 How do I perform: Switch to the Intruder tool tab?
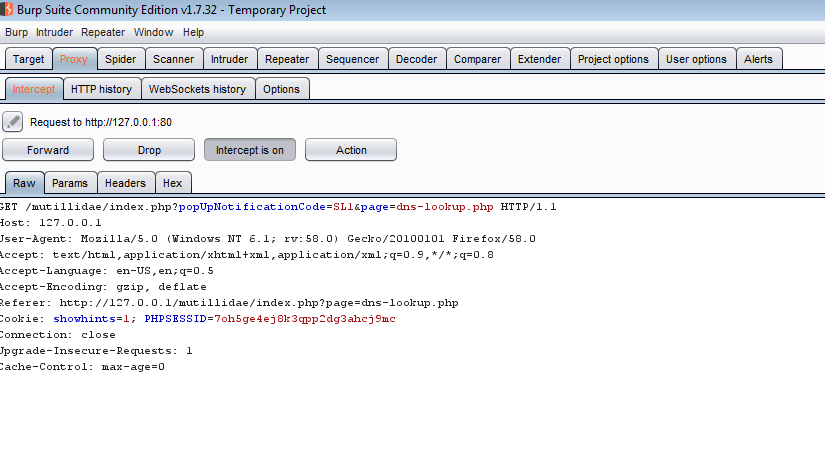click(x=229, y=59)
